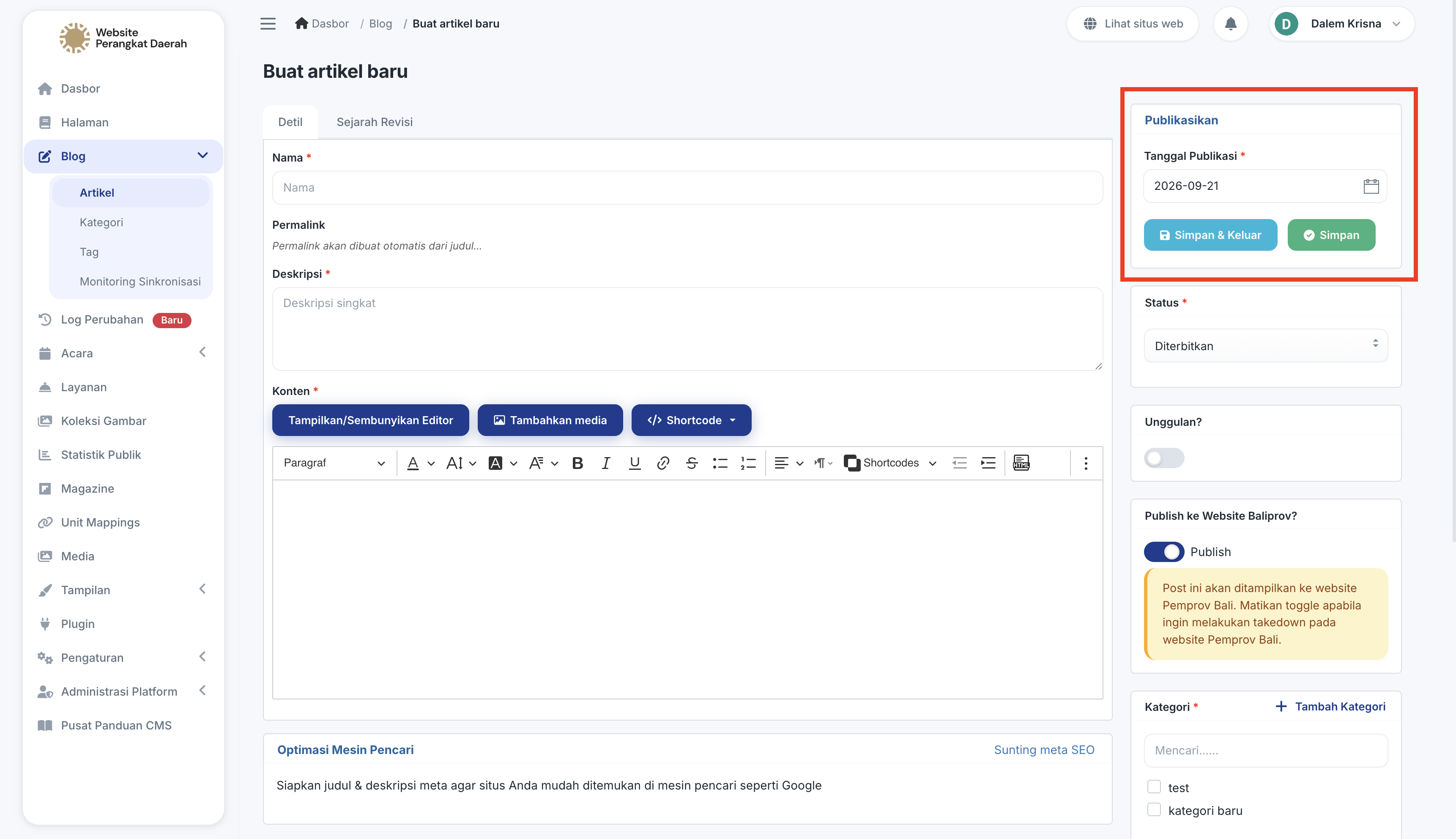Open the Paragraf style dropdown
The height and width of the screenshot is (839, 1456).
(334, 463)
